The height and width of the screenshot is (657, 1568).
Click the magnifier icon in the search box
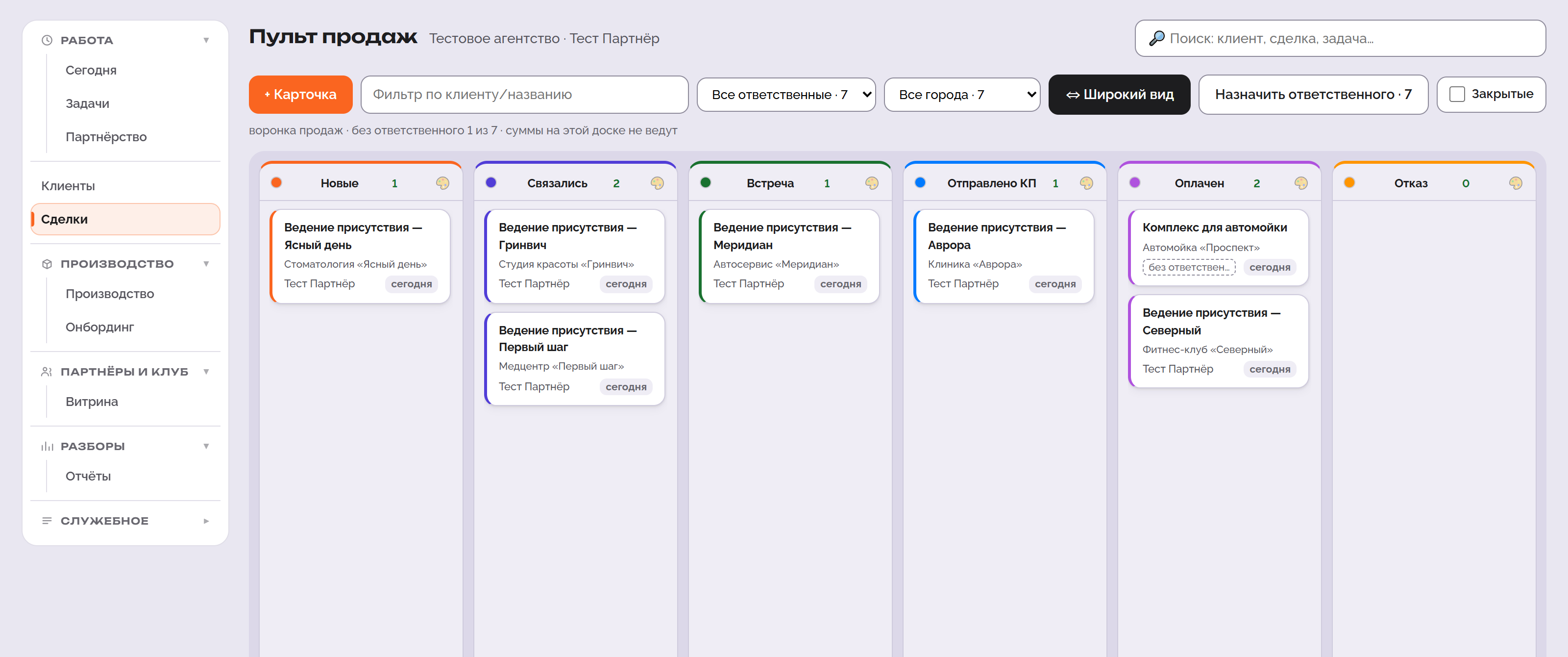1156,38
